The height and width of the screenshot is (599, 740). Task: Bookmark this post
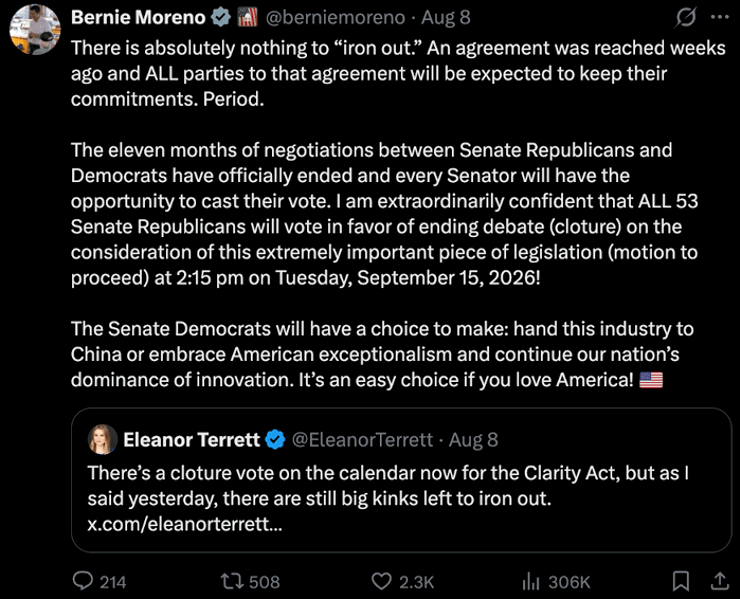pos(681,581)
